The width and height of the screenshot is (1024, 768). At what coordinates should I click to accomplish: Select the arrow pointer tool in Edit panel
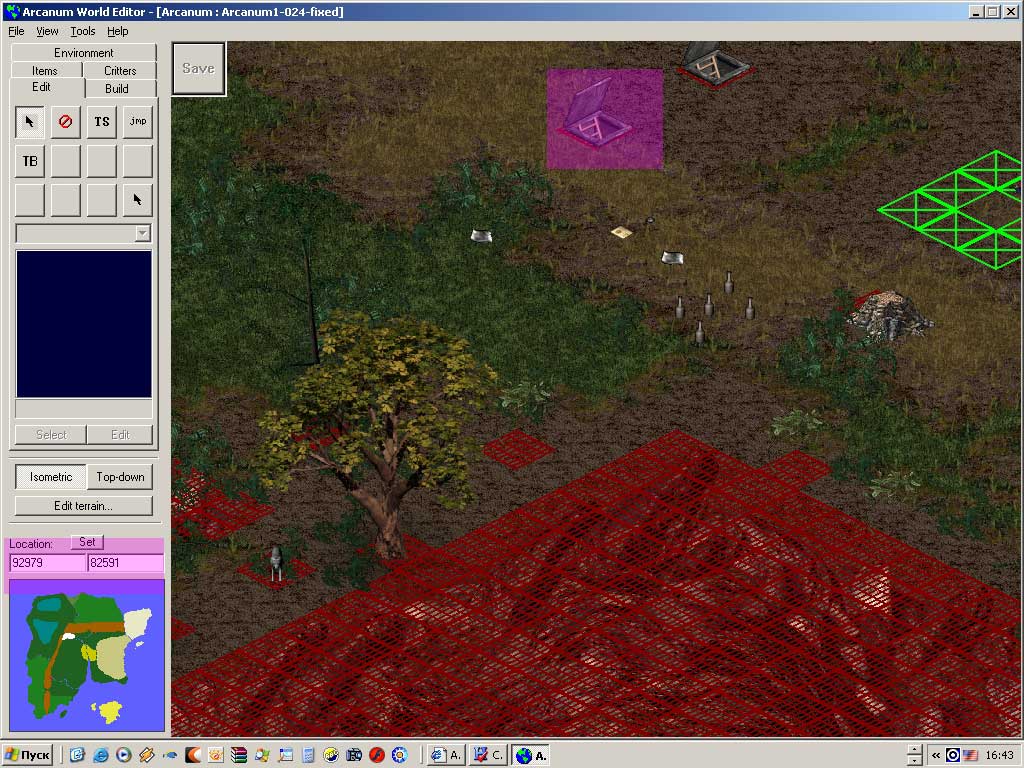(30, 122)
